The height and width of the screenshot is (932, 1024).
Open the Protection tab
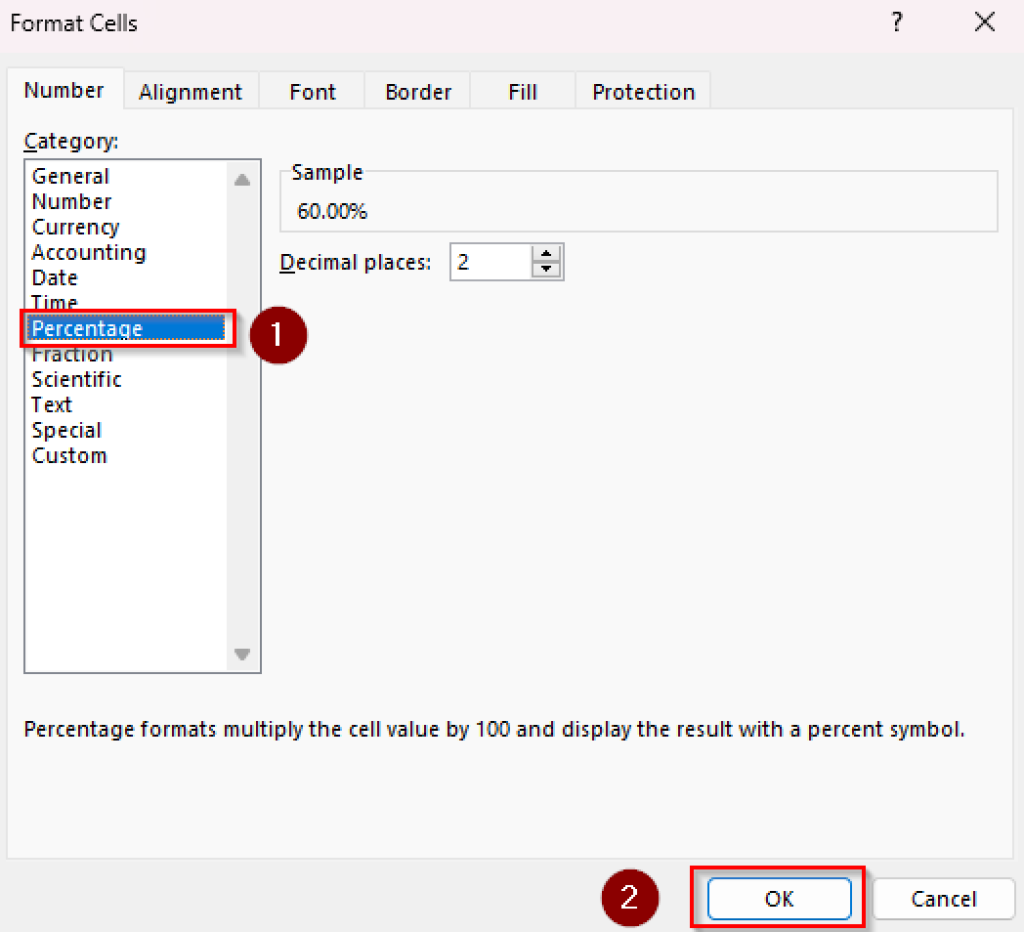point(643,91)
